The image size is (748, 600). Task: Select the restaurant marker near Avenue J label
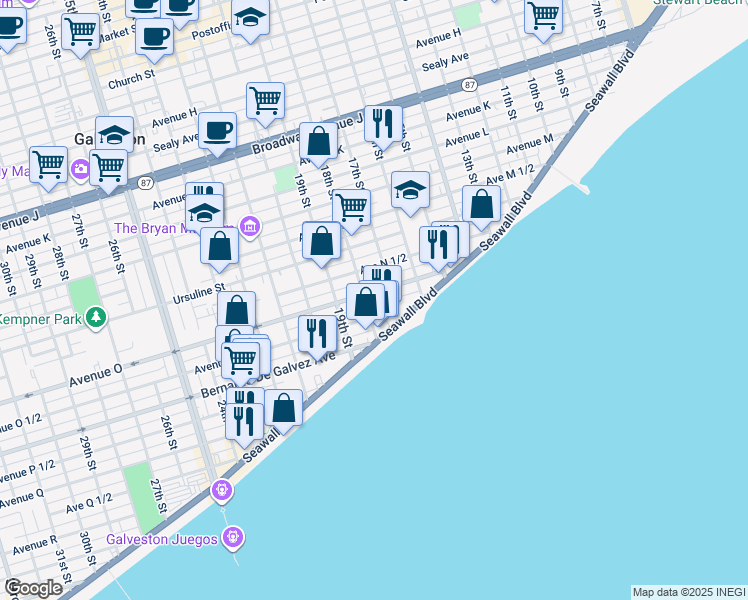[x=383, y=124]
